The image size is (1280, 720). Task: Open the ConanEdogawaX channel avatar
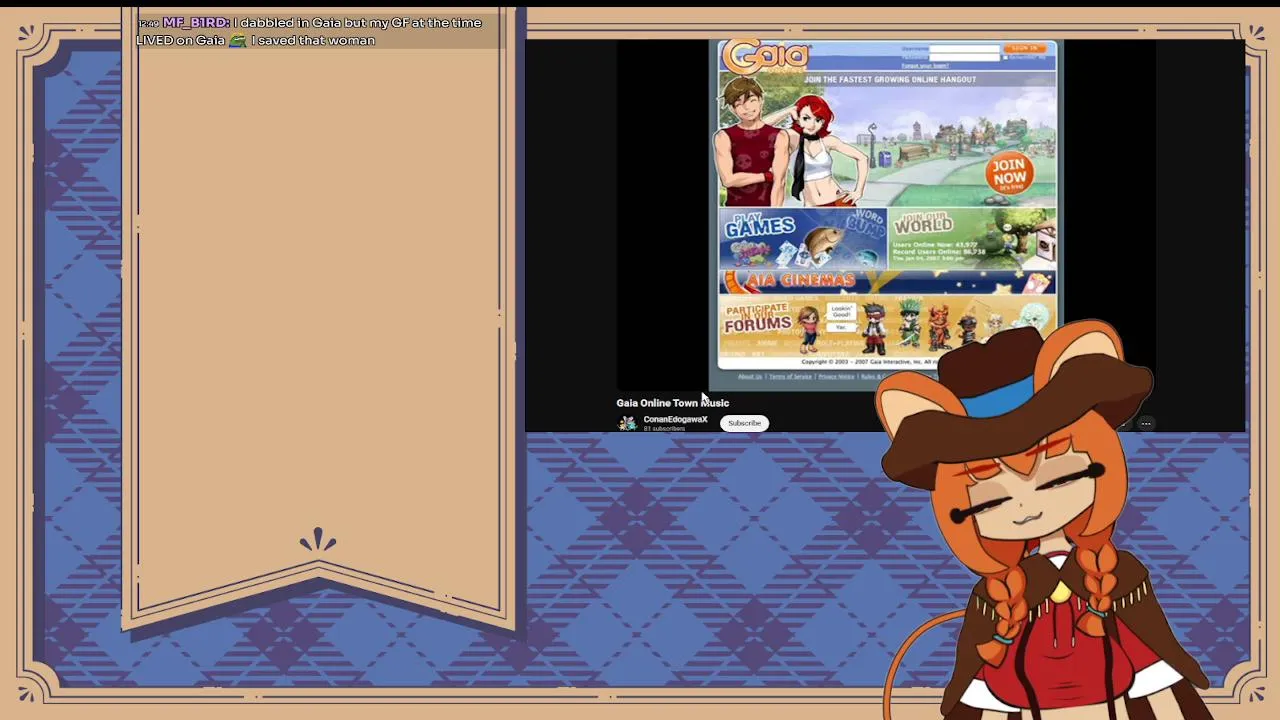click(627, 423)
